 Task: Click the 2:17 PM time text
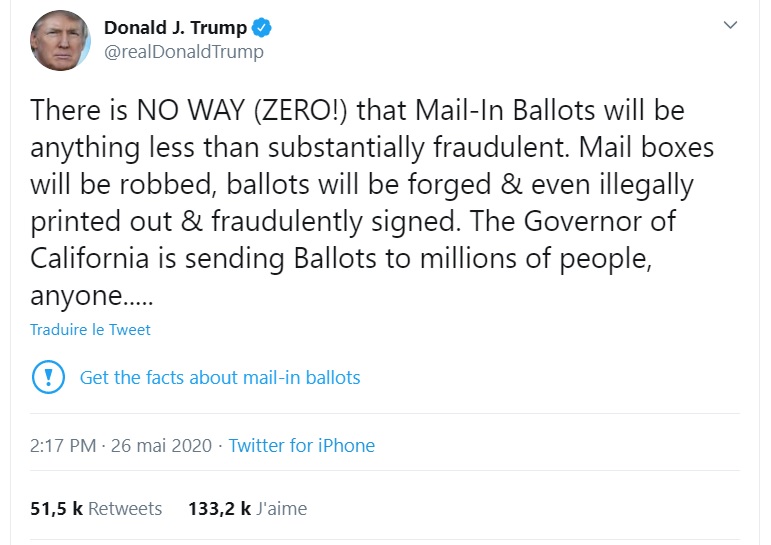(x=63, y=446)
